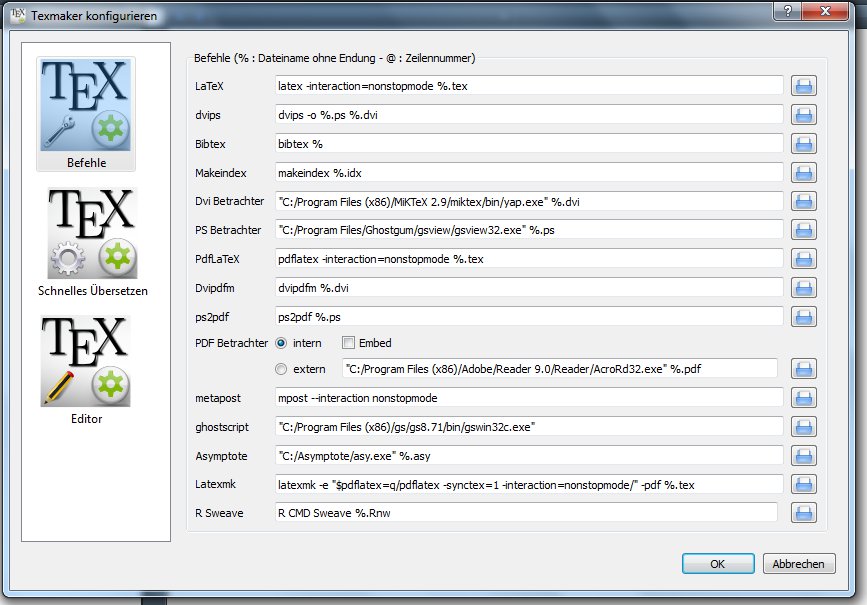
Task: Browse for the PS Betrachter executable
Action: click(x=803, y=230)
